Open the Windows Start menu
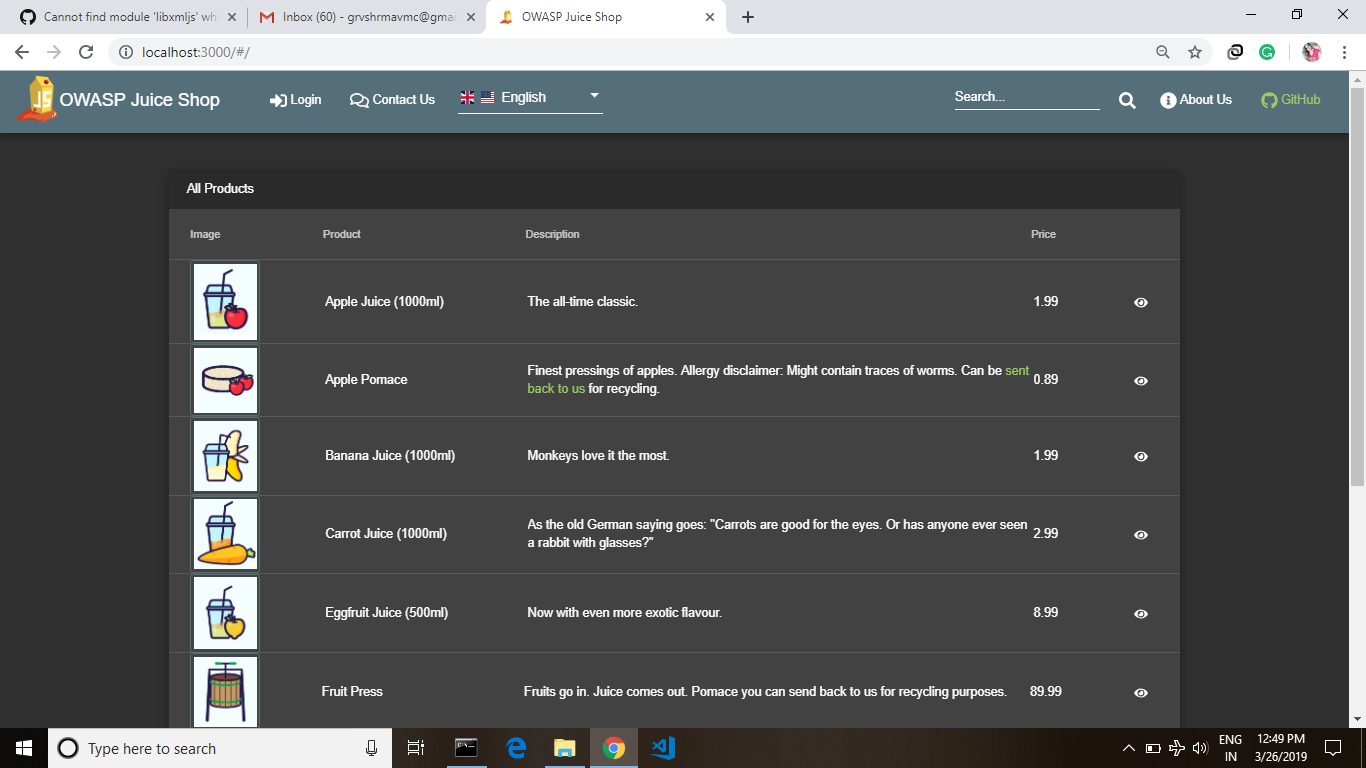 tap(24, 748)
